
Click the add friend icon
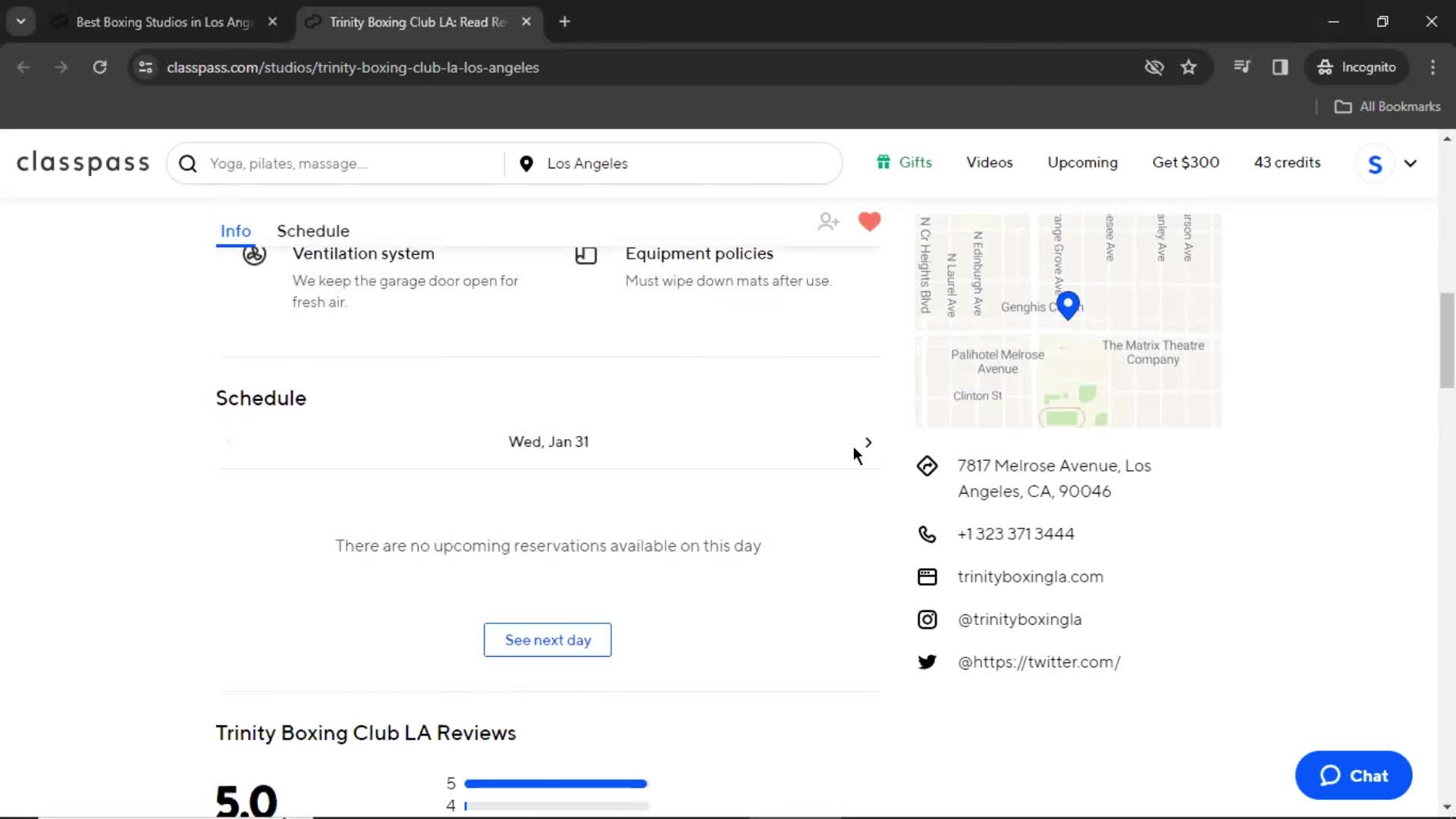click(x=829, y=221)
